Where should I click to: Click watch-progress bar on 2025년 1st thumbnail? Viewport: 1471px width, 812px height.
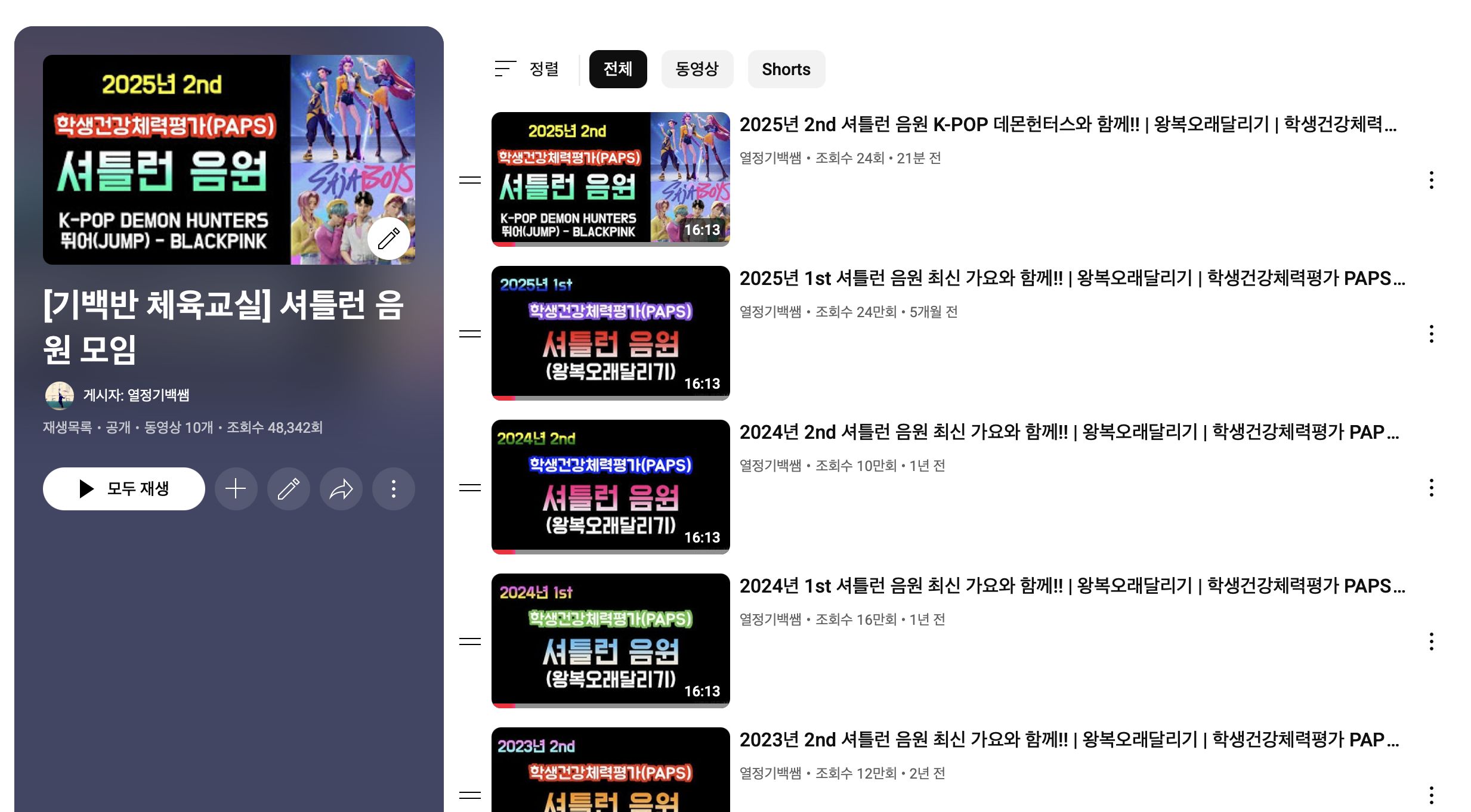tap(610, 398)
